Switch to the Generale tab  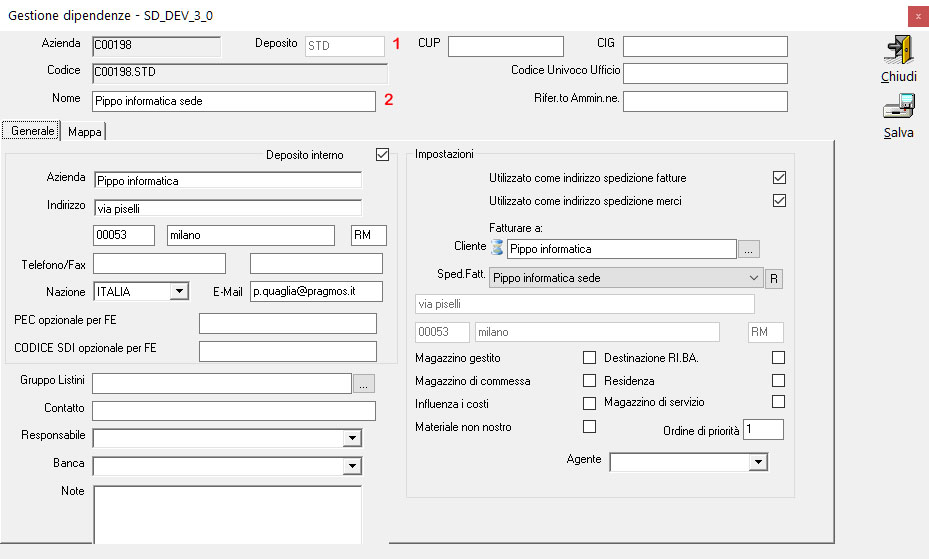coord(31,131)
